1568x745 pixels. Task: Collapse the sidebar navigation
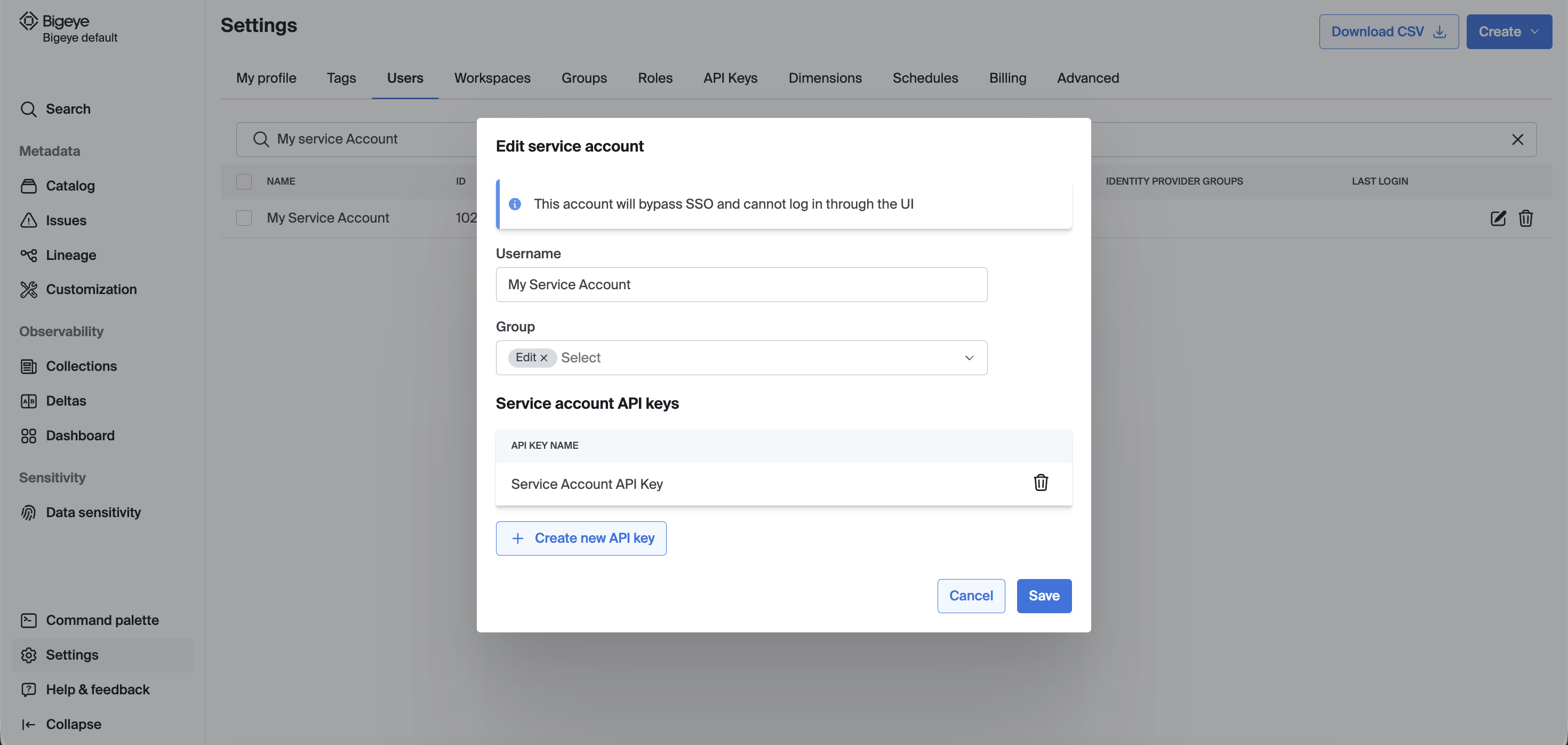pos(73,724)
